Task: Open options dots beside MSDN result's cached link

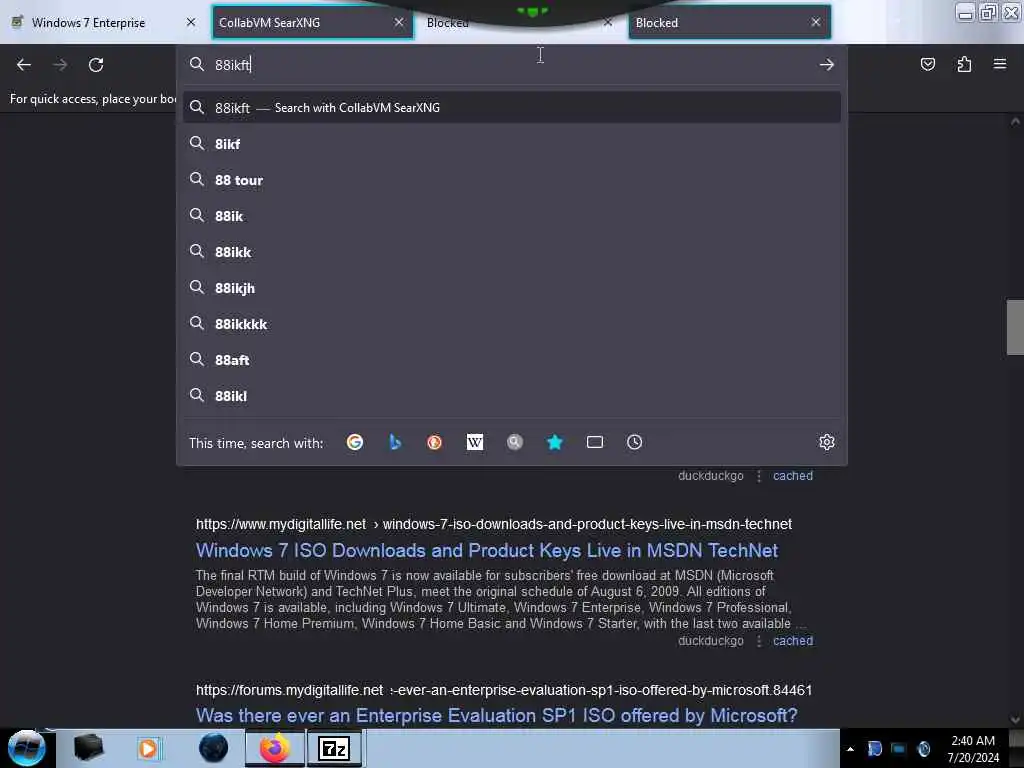Action: pos(759,641)
